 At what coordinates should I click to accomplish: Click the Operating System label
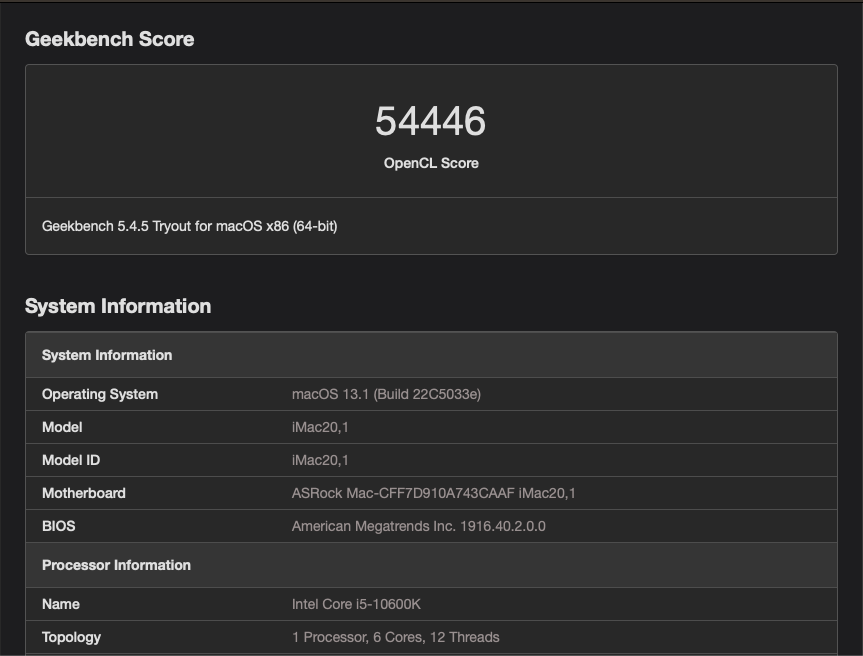point(100,394)
